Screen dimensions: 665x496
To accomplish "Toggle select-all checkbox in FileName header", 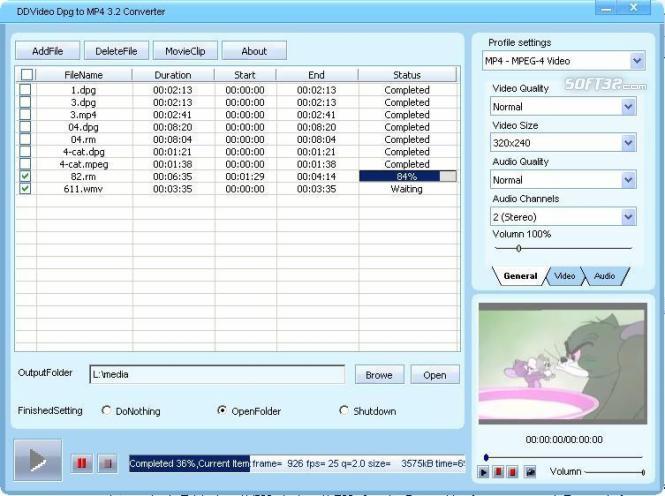I will [x=27, y=75].
